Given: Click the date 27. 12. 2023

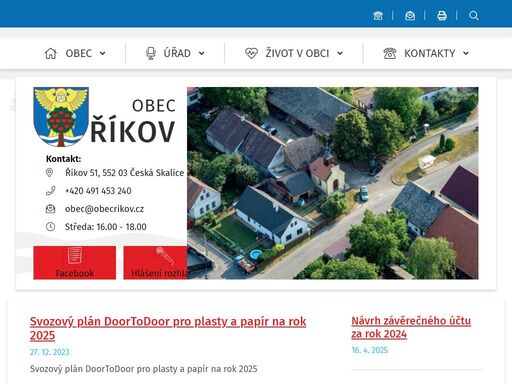Looking at the screenshot, I should tap(50, 352).
